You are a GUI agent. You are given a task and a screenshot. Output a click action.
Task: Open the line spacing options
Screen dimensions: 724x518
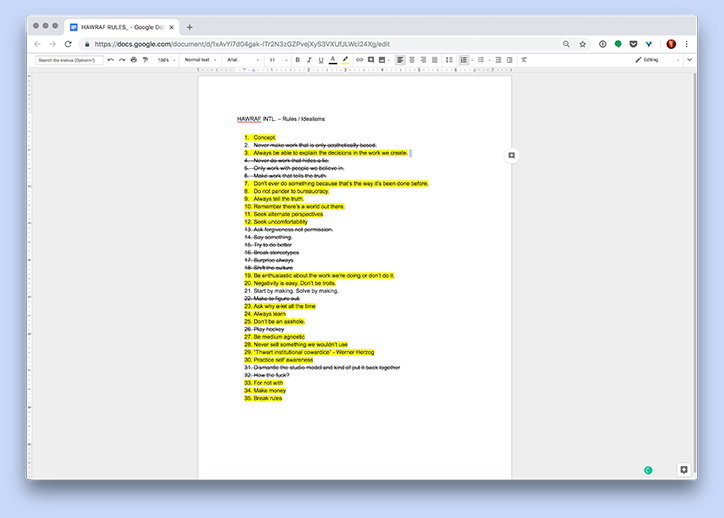(449, 60)
